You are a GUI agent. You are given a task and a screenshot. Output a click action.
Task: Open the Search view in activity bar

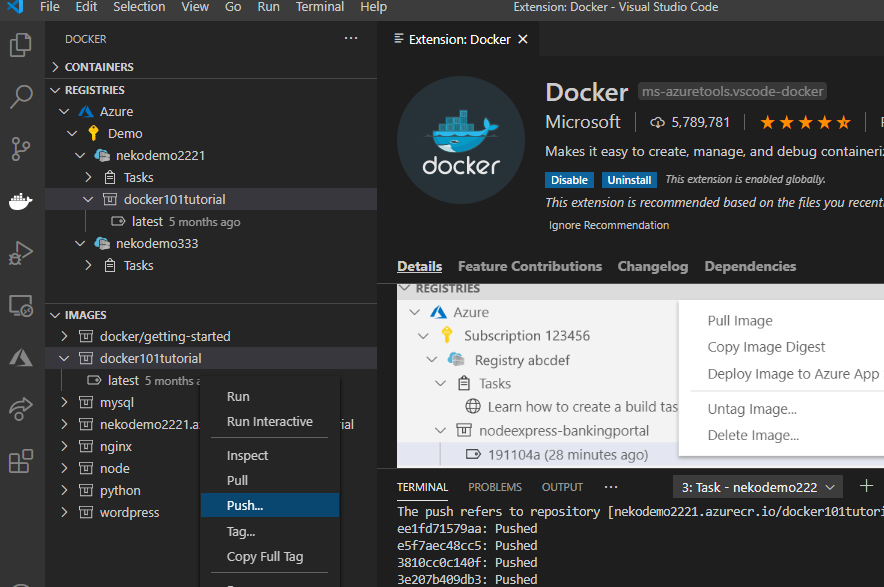click(21, 96)
